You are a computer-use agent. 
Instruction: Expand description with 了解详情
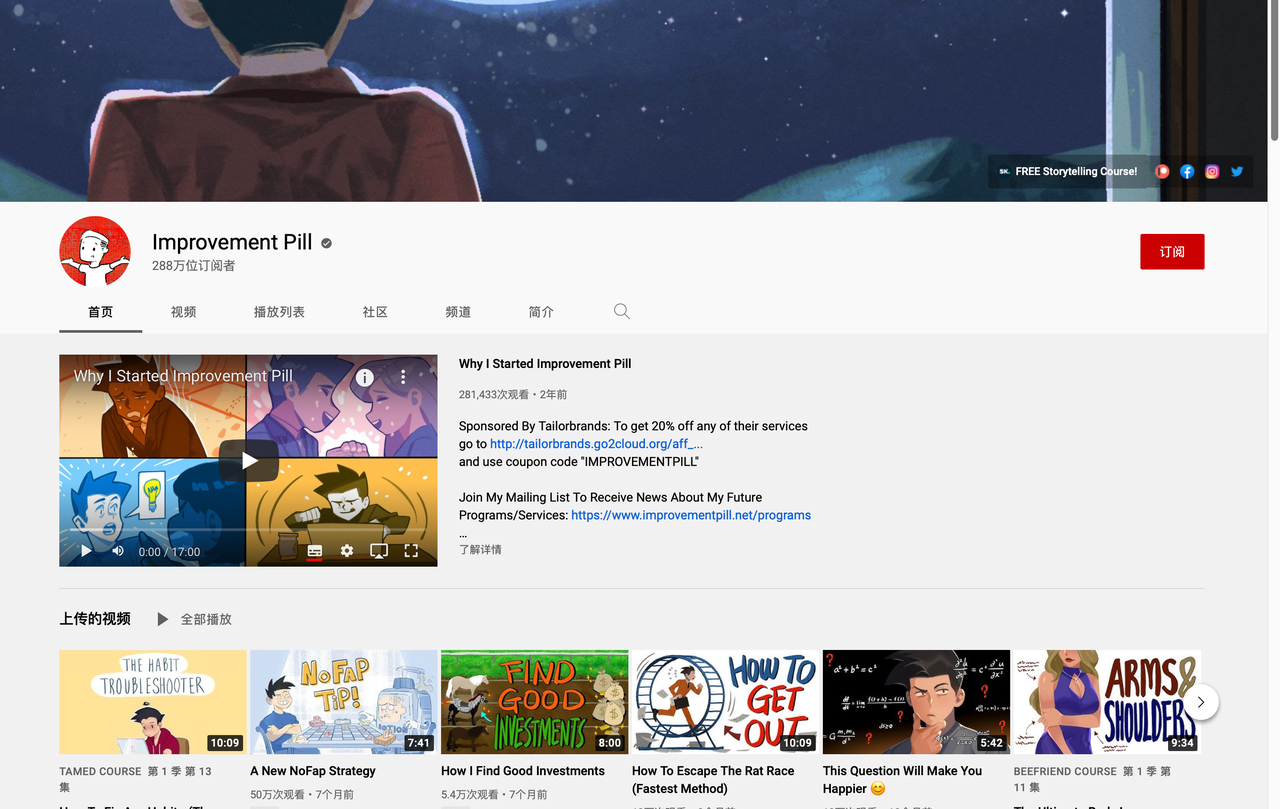click(x=480, y=550)
